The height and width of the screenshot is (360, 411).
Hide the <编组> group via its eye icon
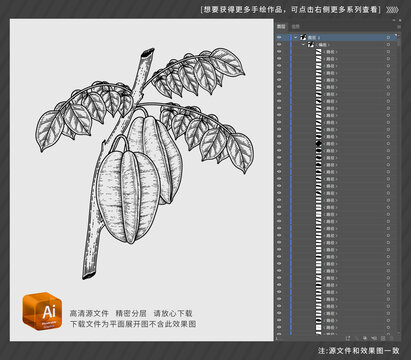click(279, 44)
